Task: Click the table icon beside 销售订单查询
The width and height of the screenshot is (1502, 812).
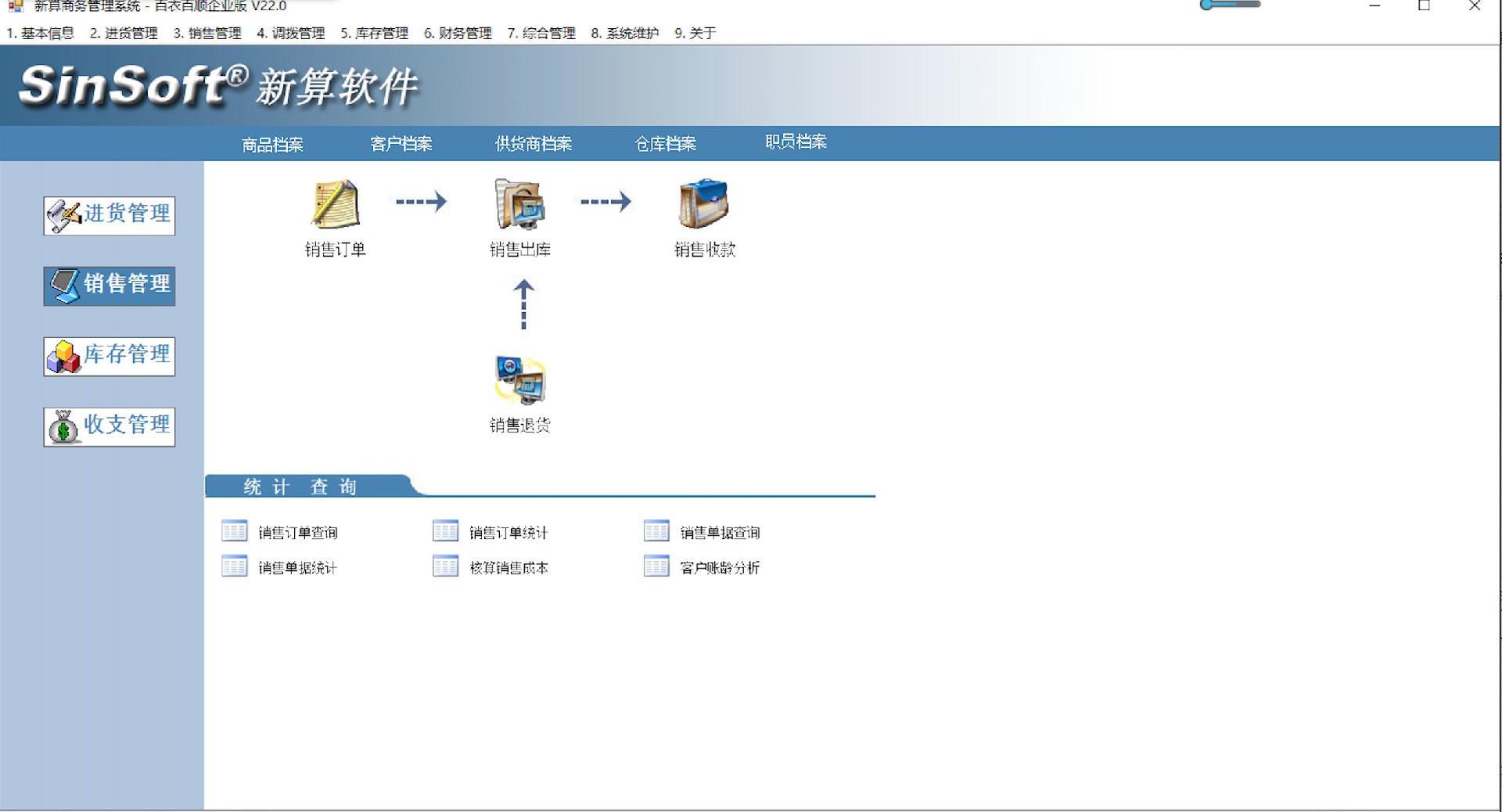Action: pos(235,531)
